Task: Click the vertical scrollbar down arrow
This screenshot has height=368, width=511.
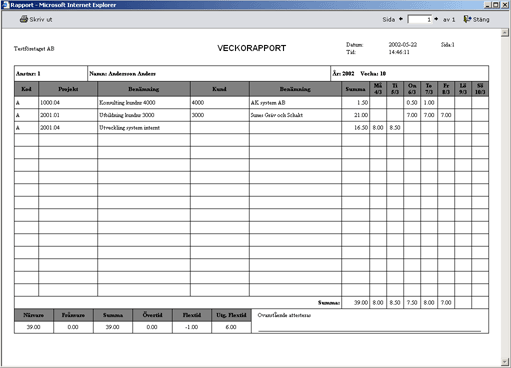Action: click(505, 362)
